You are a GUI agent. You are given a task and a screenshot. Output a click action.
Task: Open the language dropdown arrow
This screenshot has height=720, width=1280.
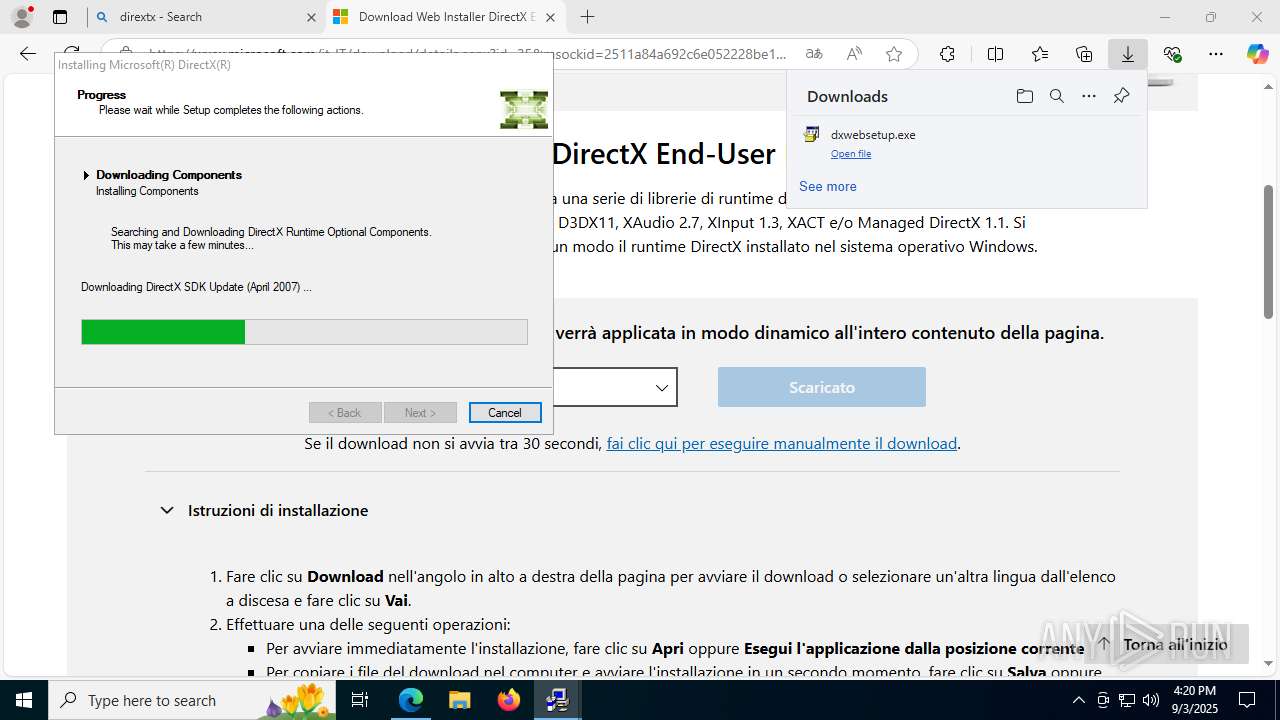point(662,387)
